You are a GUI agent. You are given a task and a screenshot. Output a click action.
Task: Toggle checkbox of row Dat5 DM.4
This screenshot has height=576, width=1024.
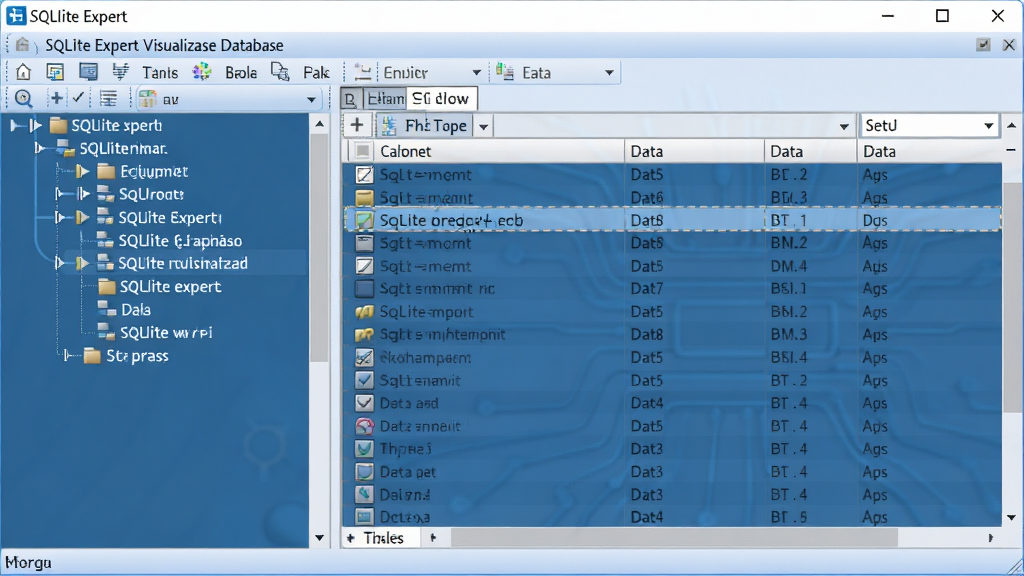364,266
